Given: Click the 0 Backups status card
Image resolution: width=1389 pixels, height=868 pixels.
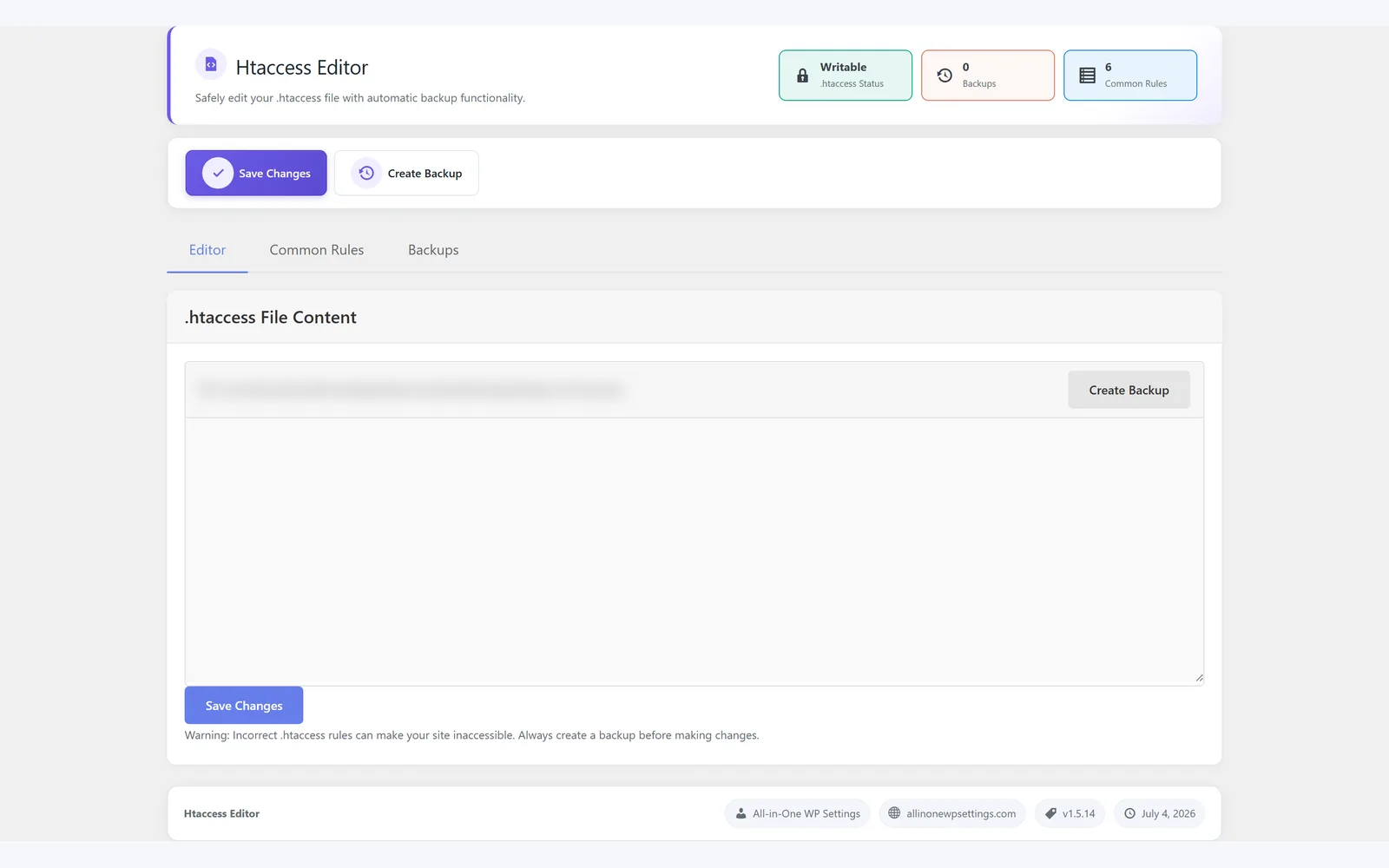Looking at the screenshot, I should pyautogui.click(x=988, y=76).
